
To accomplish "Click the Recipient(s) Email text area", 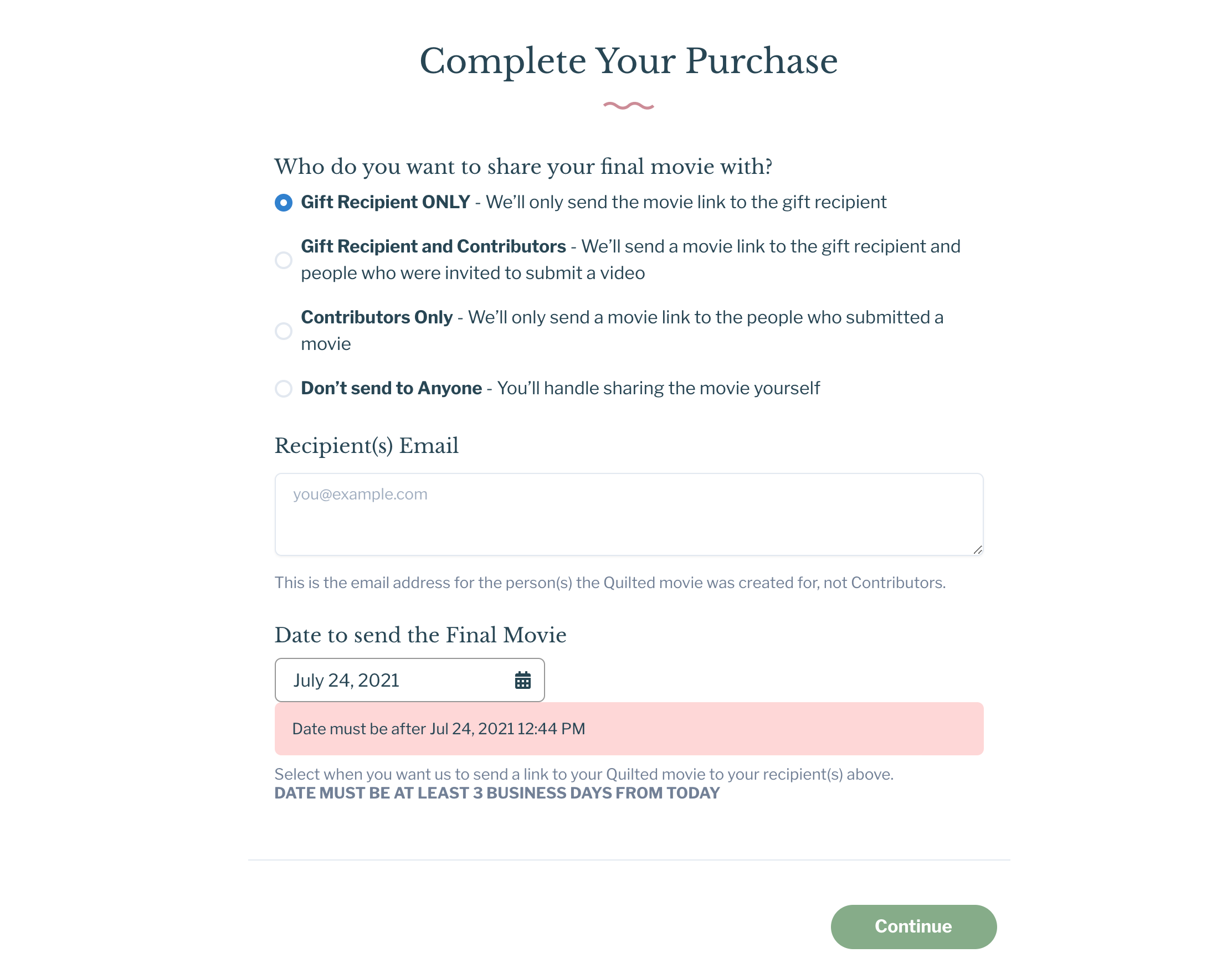I will coord(628,514).
